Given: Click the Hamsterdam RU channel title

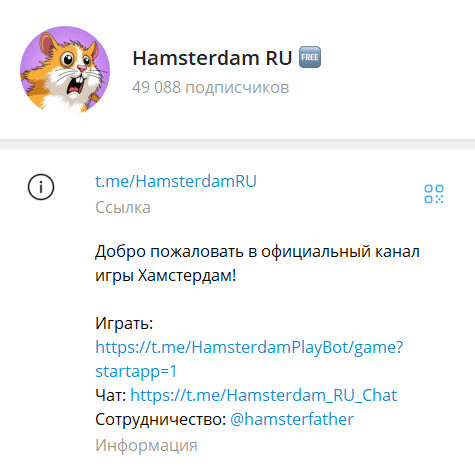Looking at the screenshot, I should [x=212, y=58].
